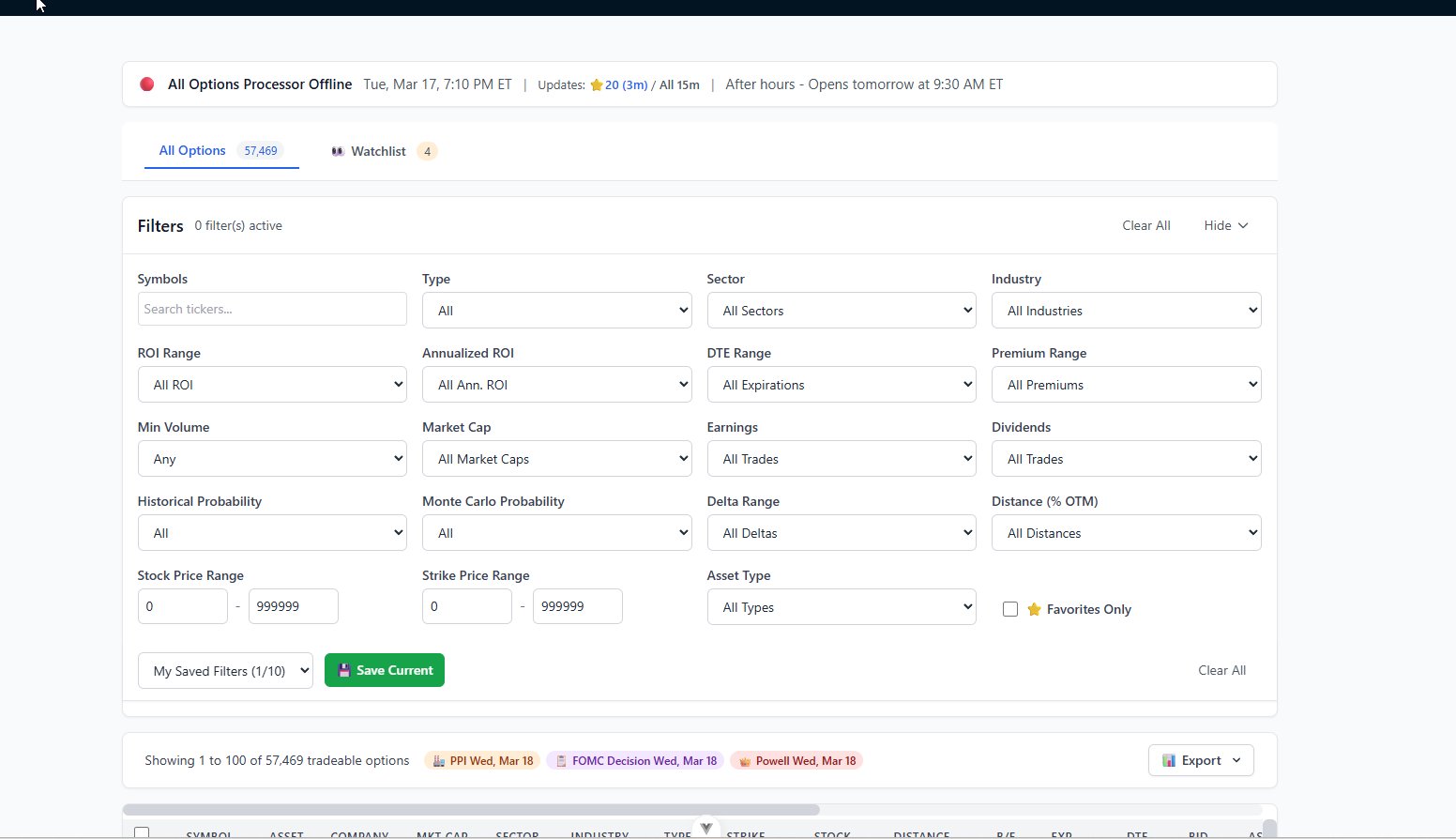Click 'After hours - Opens tomorrow' text
This screenshot has width=1456, height=839.
[864, 84]
